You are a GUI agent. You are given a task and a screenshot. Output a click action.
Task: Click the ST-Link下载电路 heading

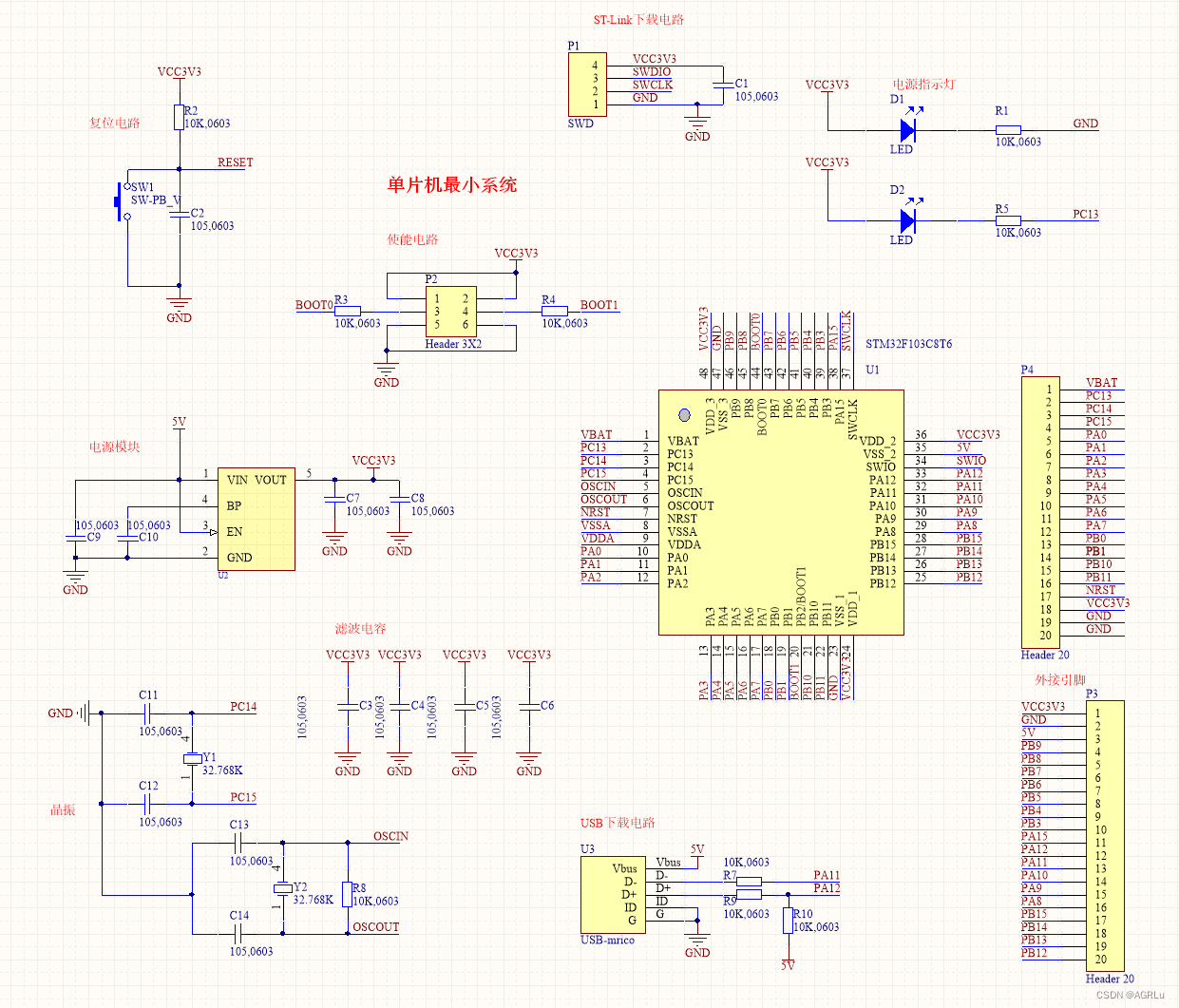(x=638, y=20)
